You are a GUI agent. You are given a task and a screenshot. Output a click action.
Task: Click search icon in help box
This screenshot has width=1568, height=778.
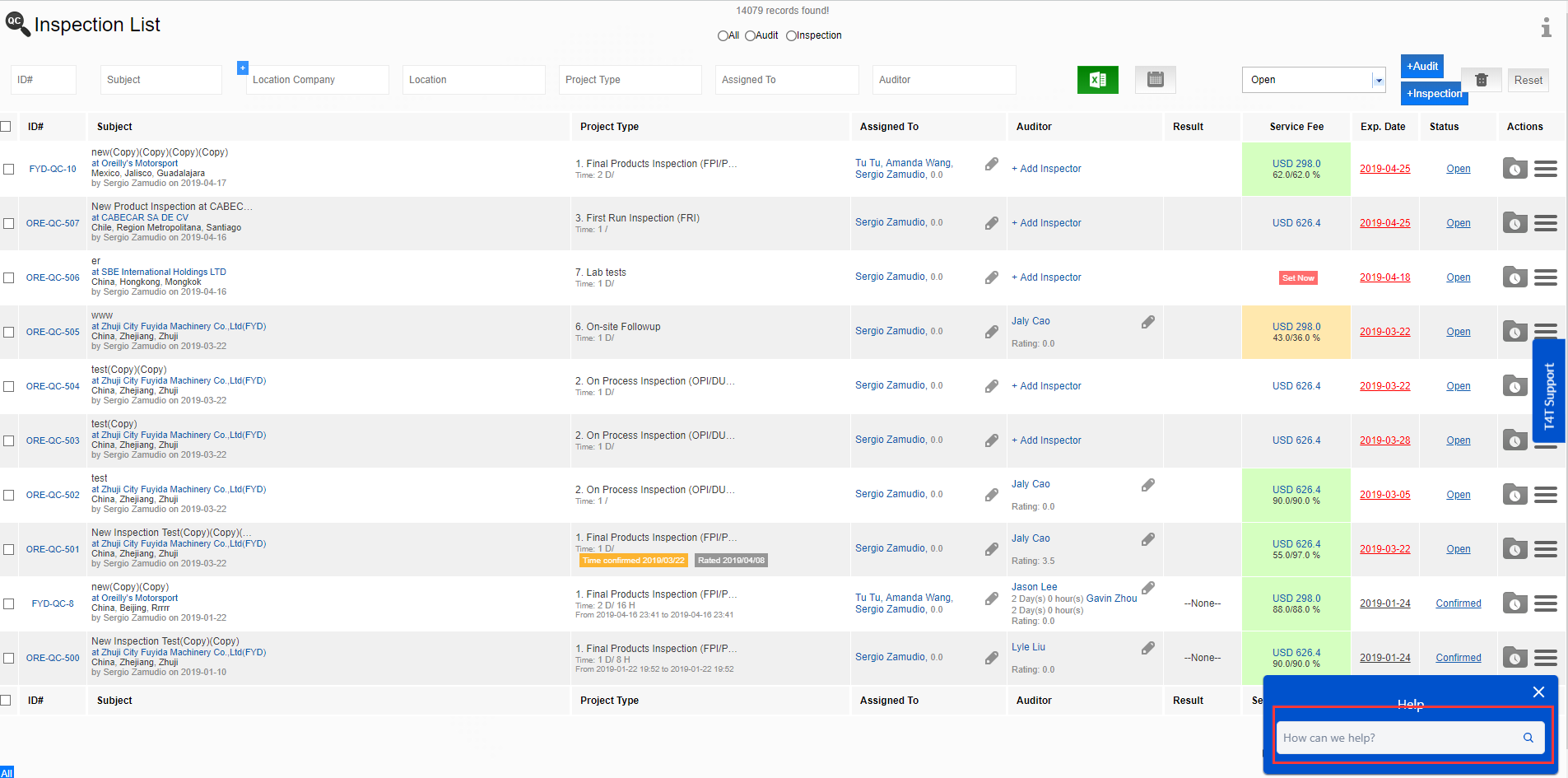point(1528,738)
